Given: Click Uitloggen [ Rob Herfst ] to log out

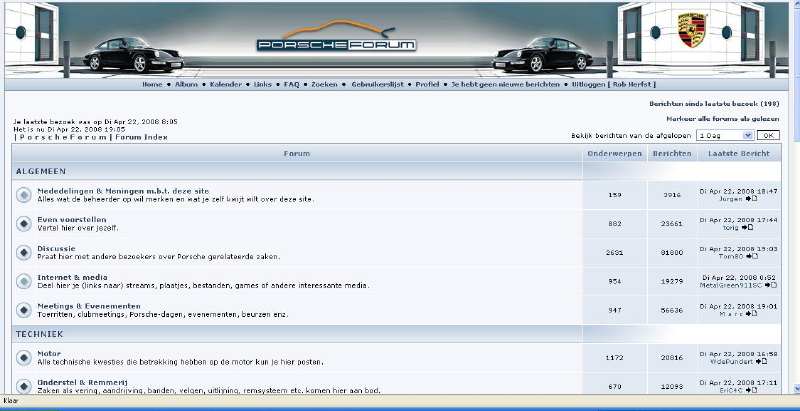Looking at the screenshot, I should pos(614,85).
